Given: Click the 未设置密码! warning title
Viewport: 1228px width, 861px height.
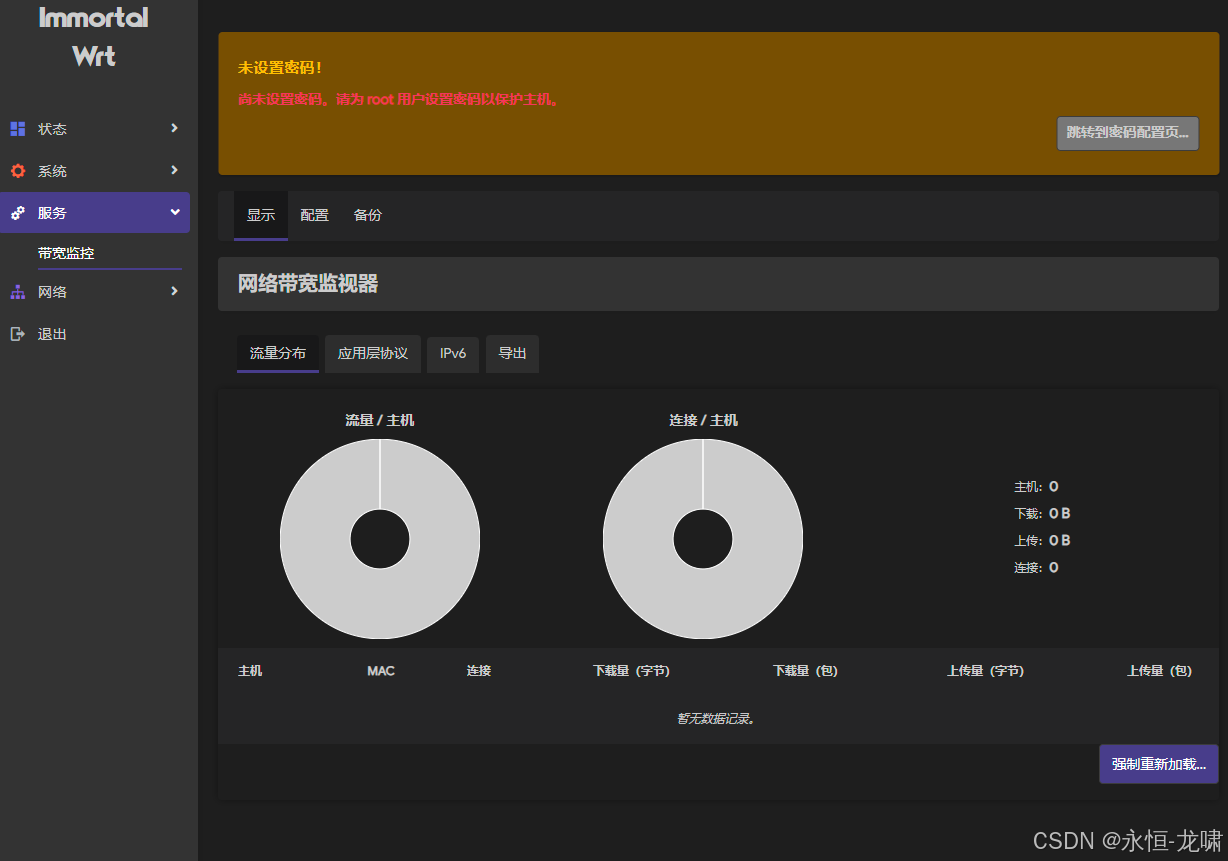Looking at the screenshot, I should 280,68.
